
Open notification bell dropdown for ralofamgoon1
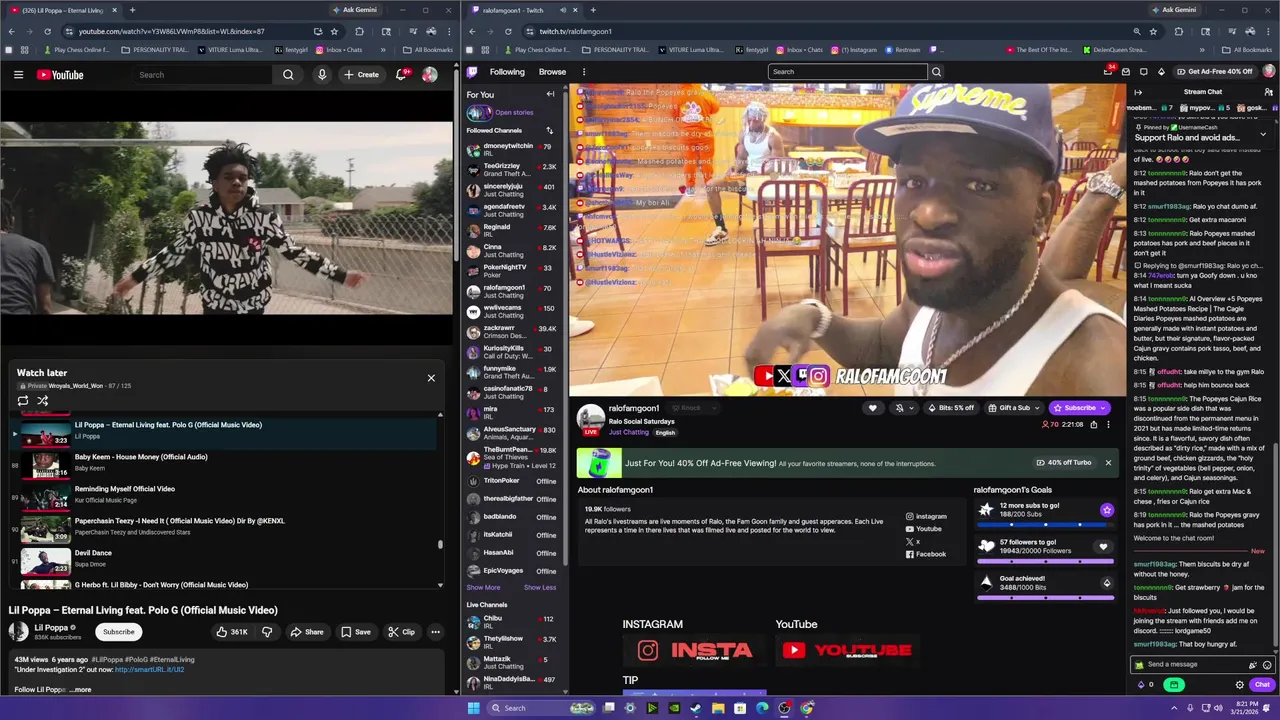[x=903, y=408]
